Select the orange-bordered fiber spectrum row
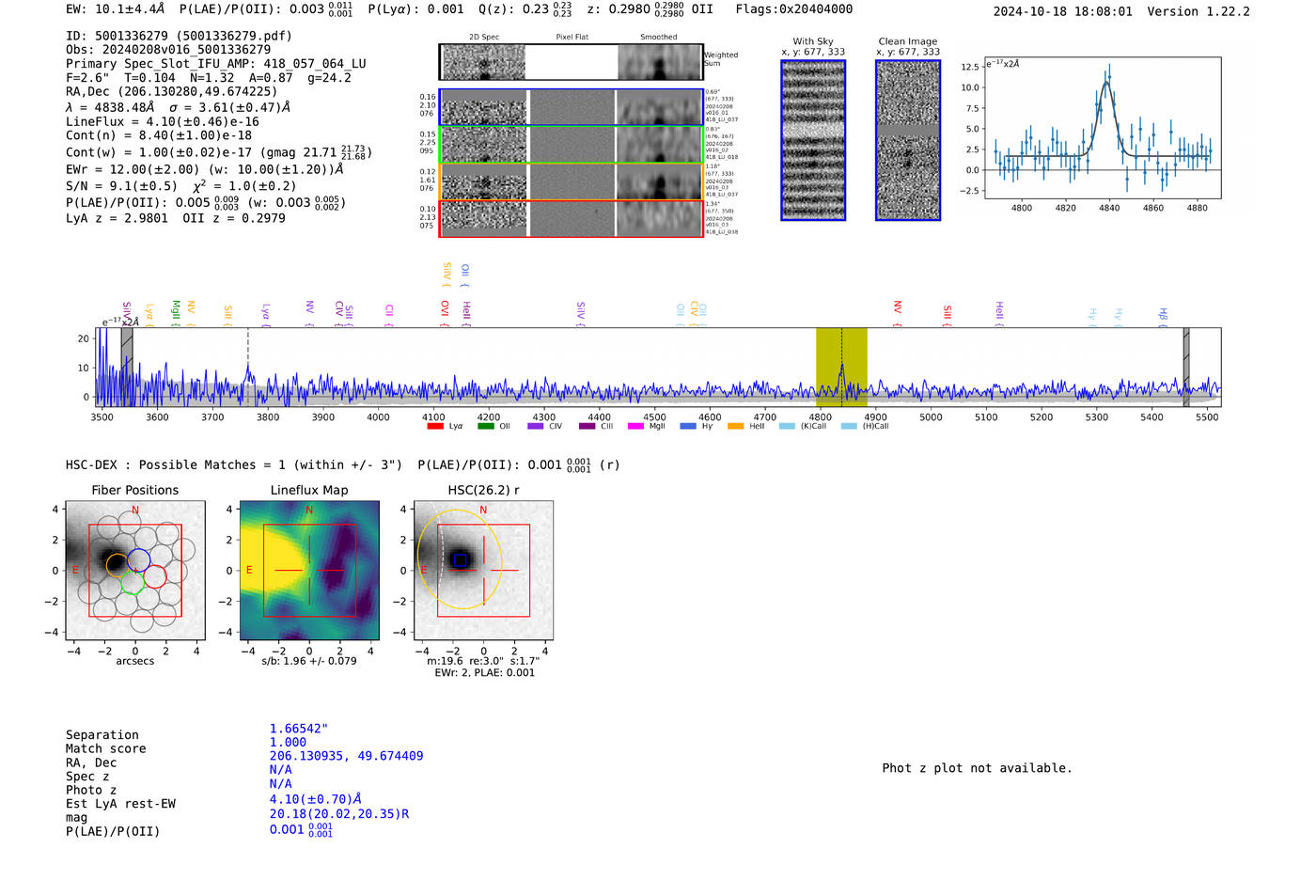Screen dimensions: 1316x896 click(572, 181)
